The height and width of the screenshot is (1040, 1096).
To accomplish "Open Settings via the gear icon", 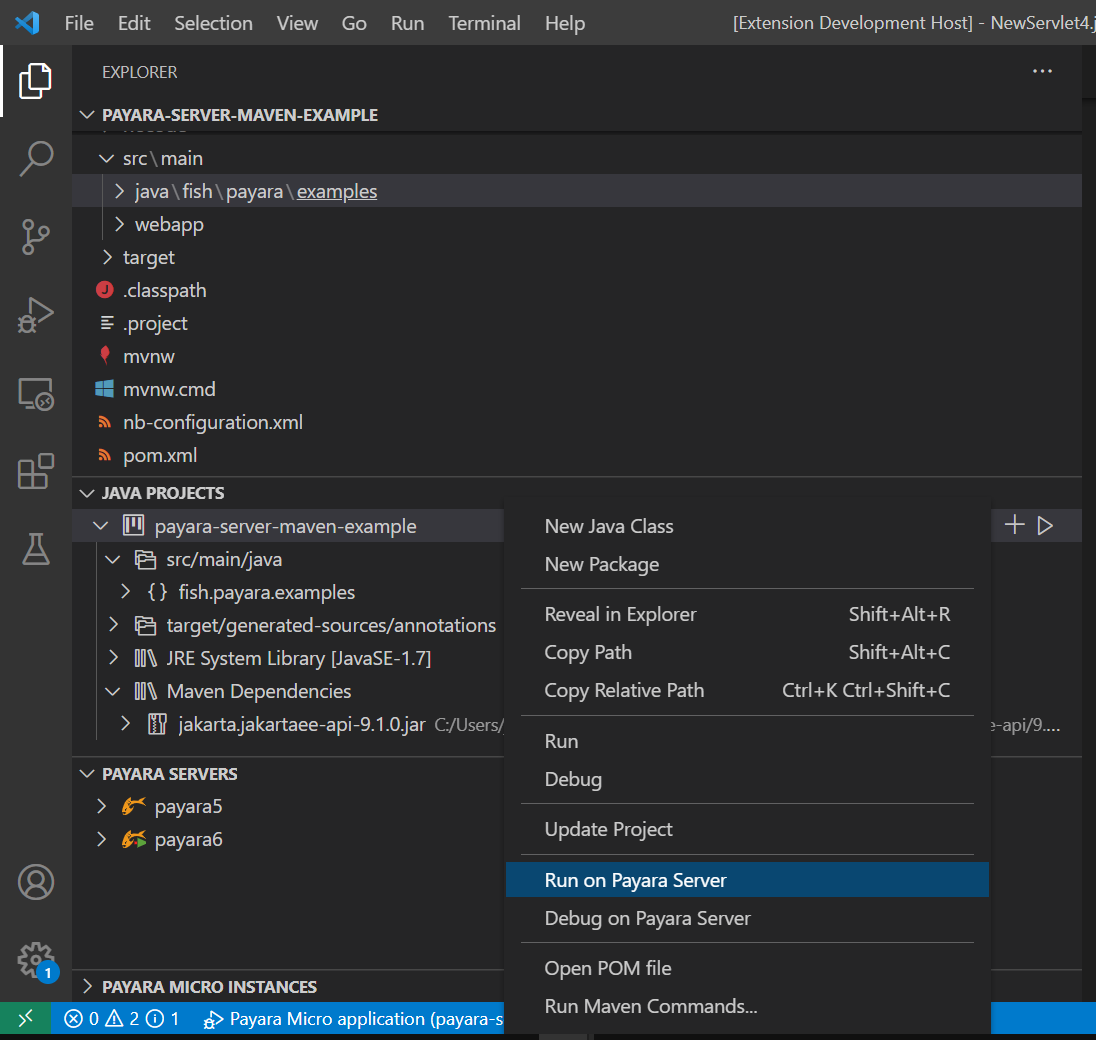I will click(36, 959).
